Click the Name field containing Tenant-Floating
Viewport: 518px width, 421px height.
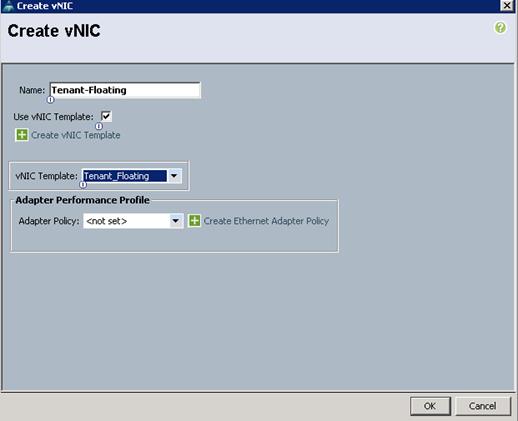pos(125,90)
